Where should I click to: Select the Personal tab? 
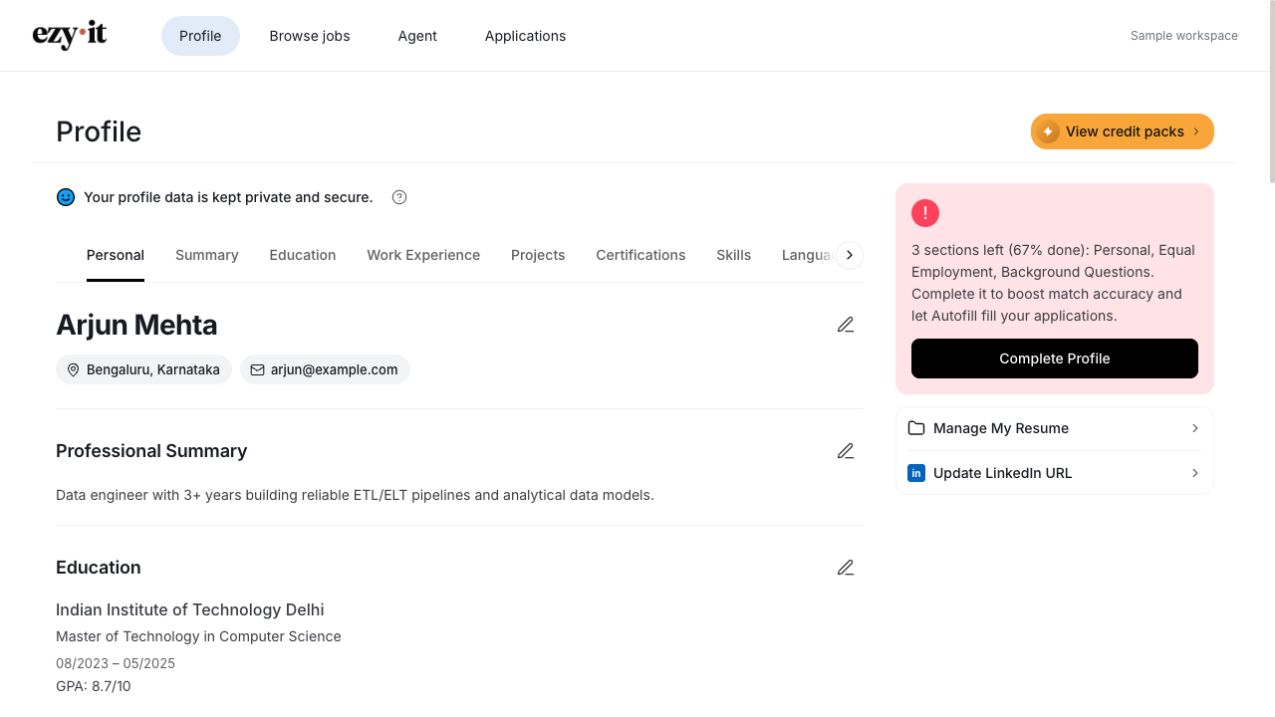115,255
